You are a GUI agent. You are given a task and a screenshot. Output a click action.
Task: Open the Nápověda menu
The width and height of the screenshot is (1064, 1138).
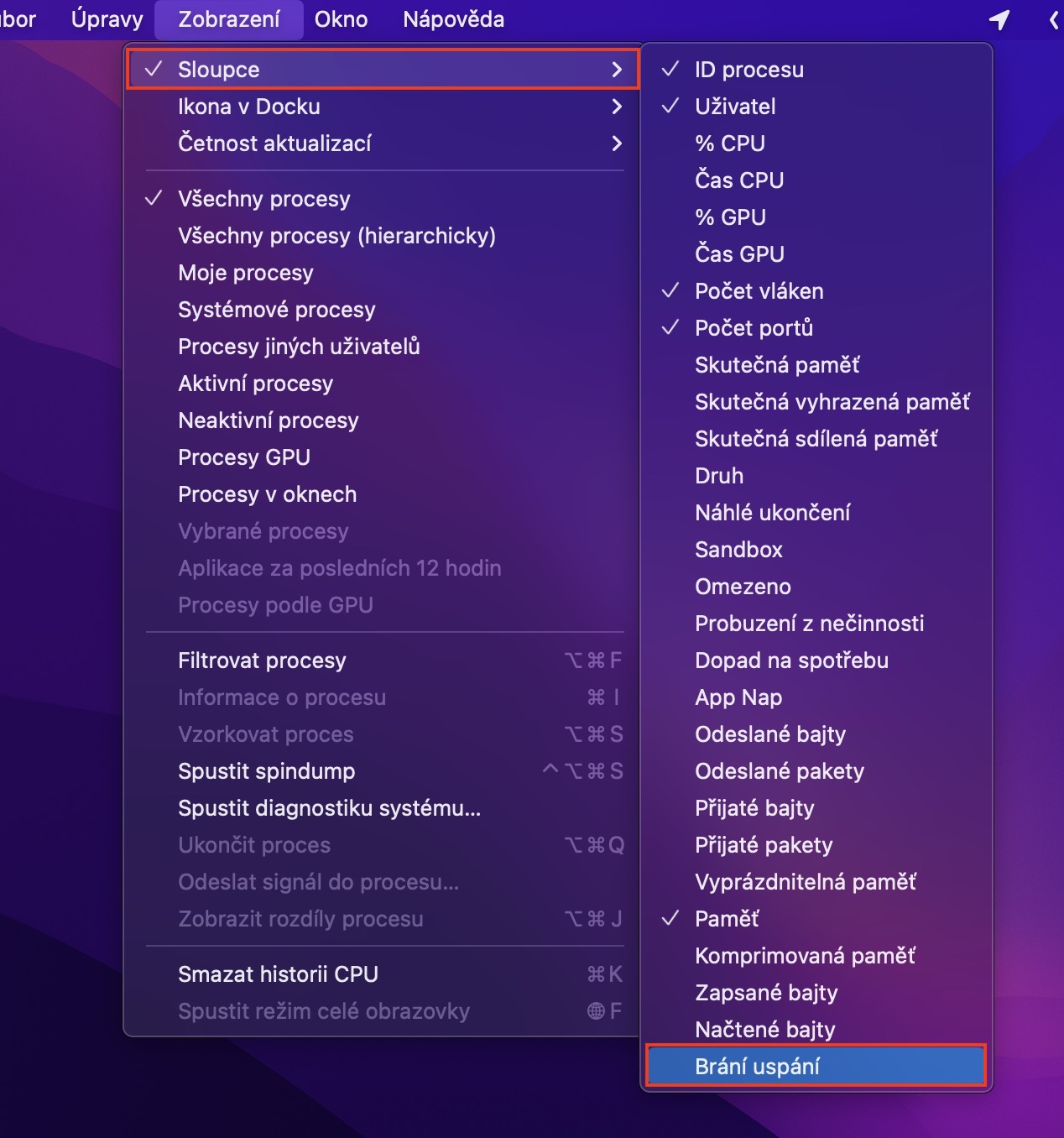(453, 19)
